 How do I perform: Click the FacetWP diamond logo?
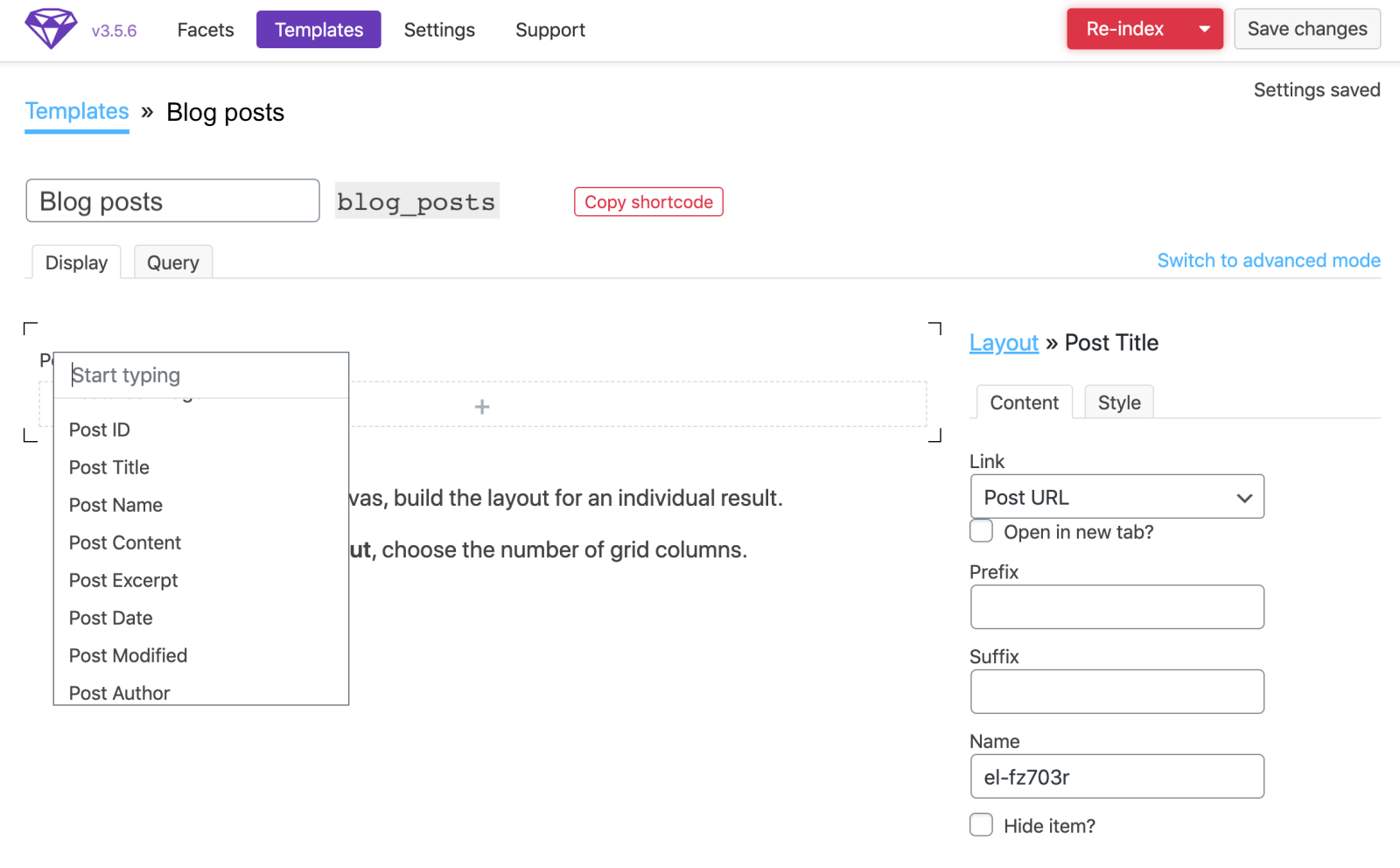coord(51,28)
